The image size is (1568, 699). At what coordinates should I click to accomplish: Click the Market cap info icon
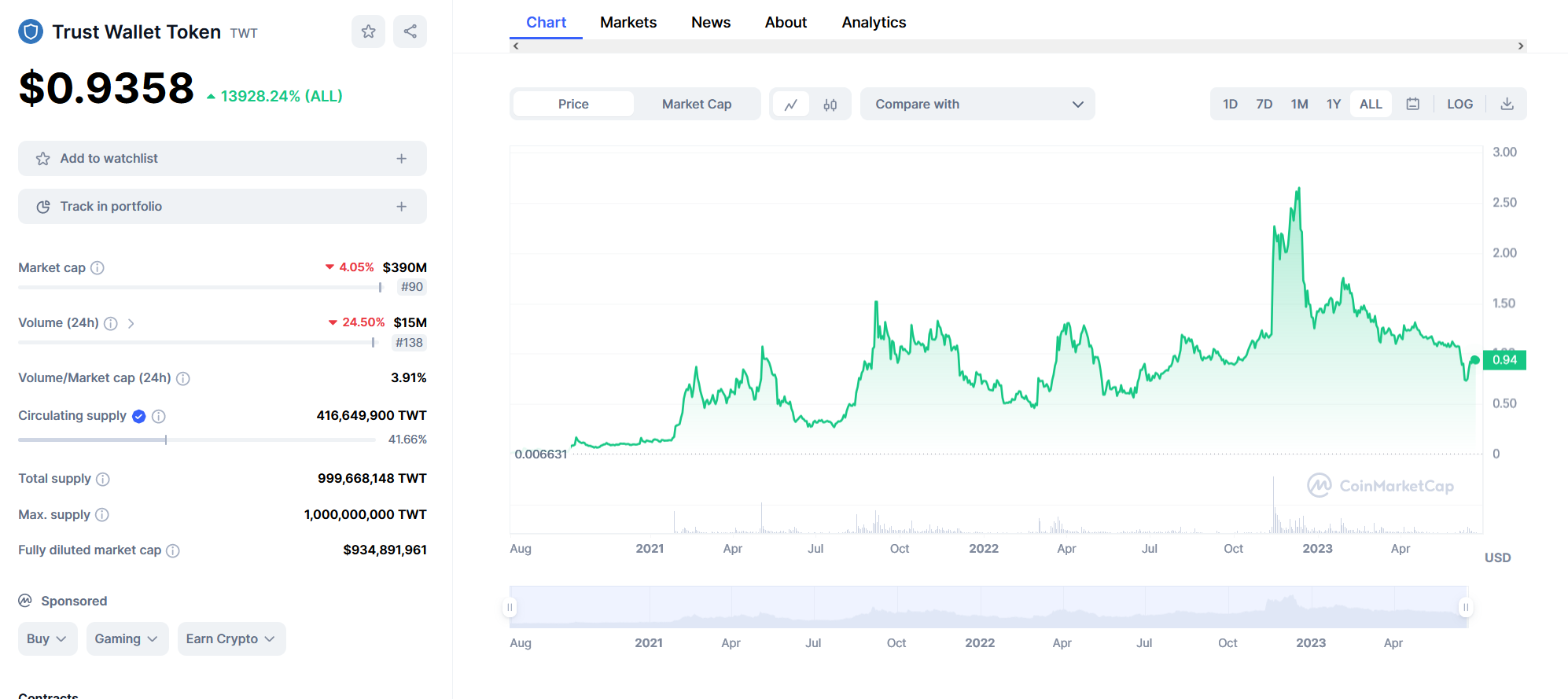click(x=98, y=268)
